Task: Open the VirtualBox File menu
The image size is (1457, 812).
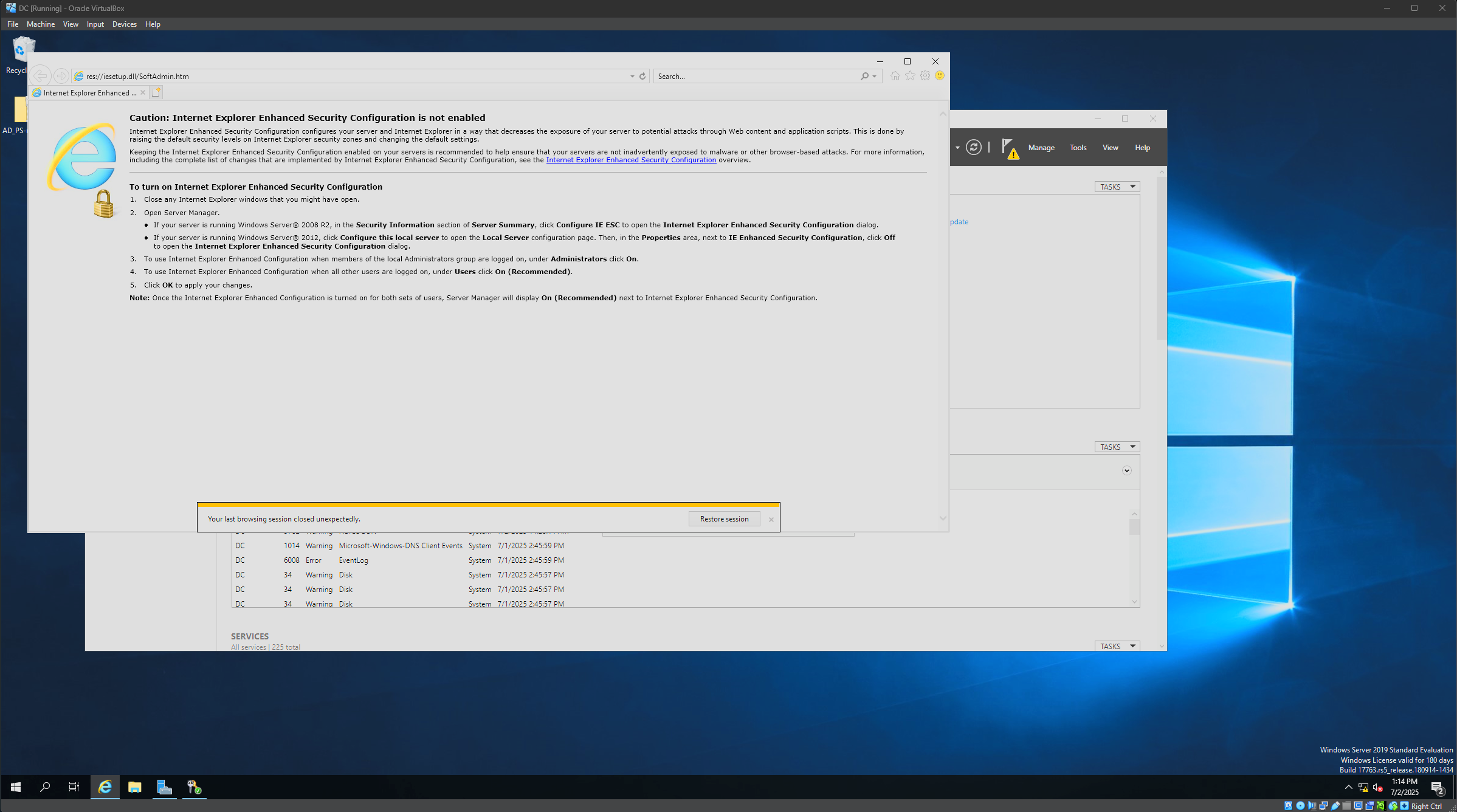Action: coord(13,24)
